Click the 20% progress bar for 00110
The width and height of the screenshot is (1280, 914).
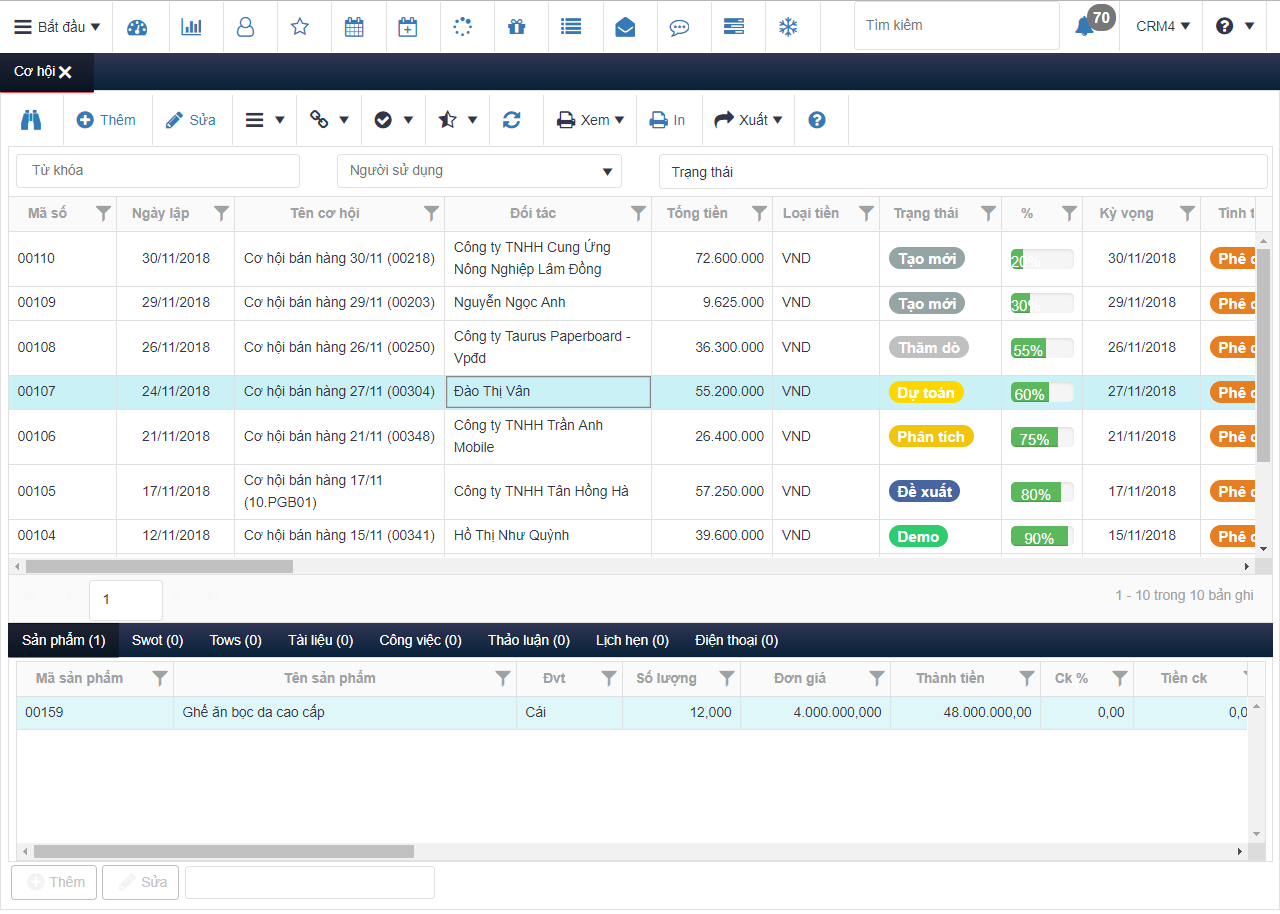[1042, 260]
